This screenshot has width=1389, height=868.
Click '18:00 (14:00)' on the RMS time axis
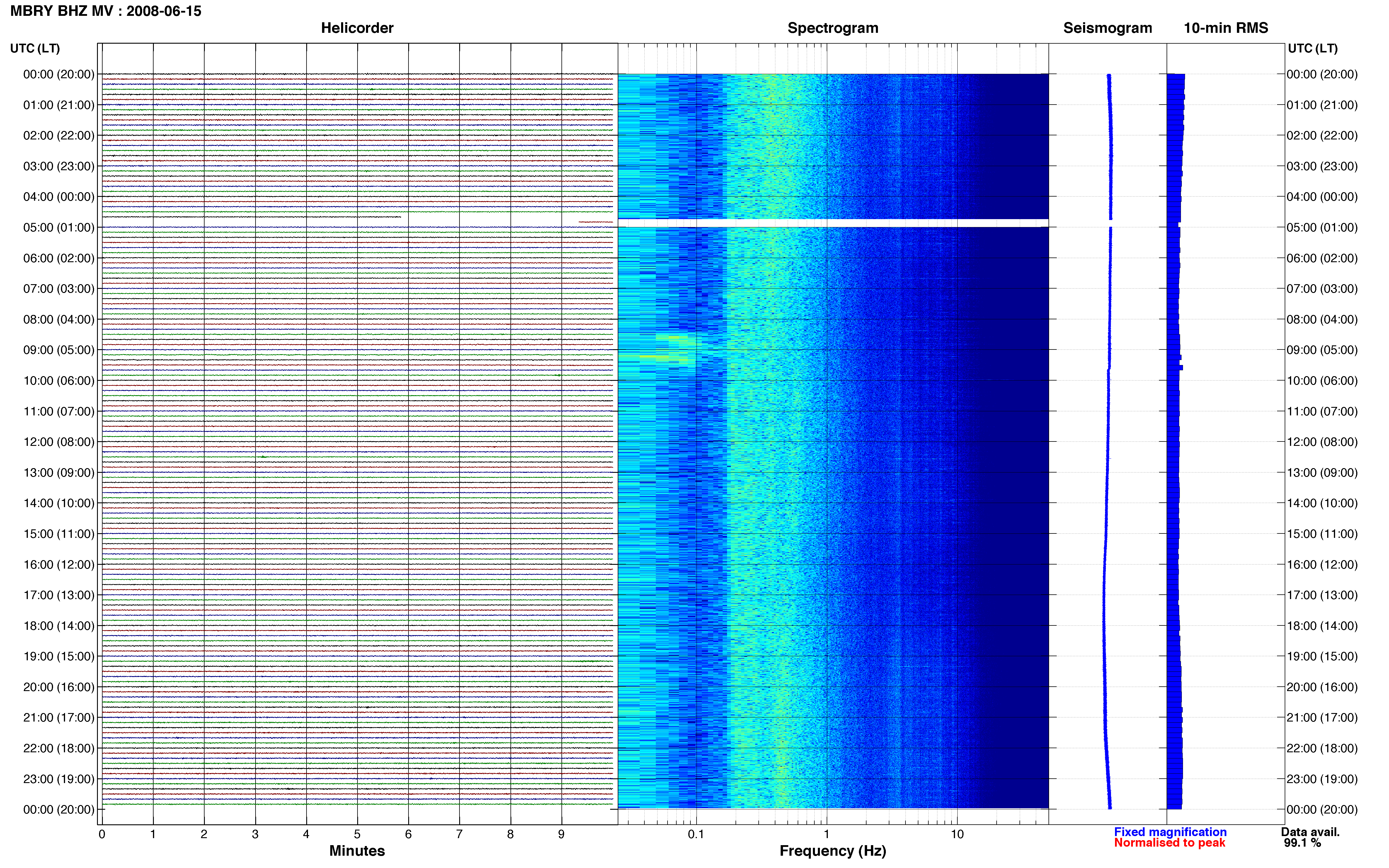click(x=1322, y=626)
